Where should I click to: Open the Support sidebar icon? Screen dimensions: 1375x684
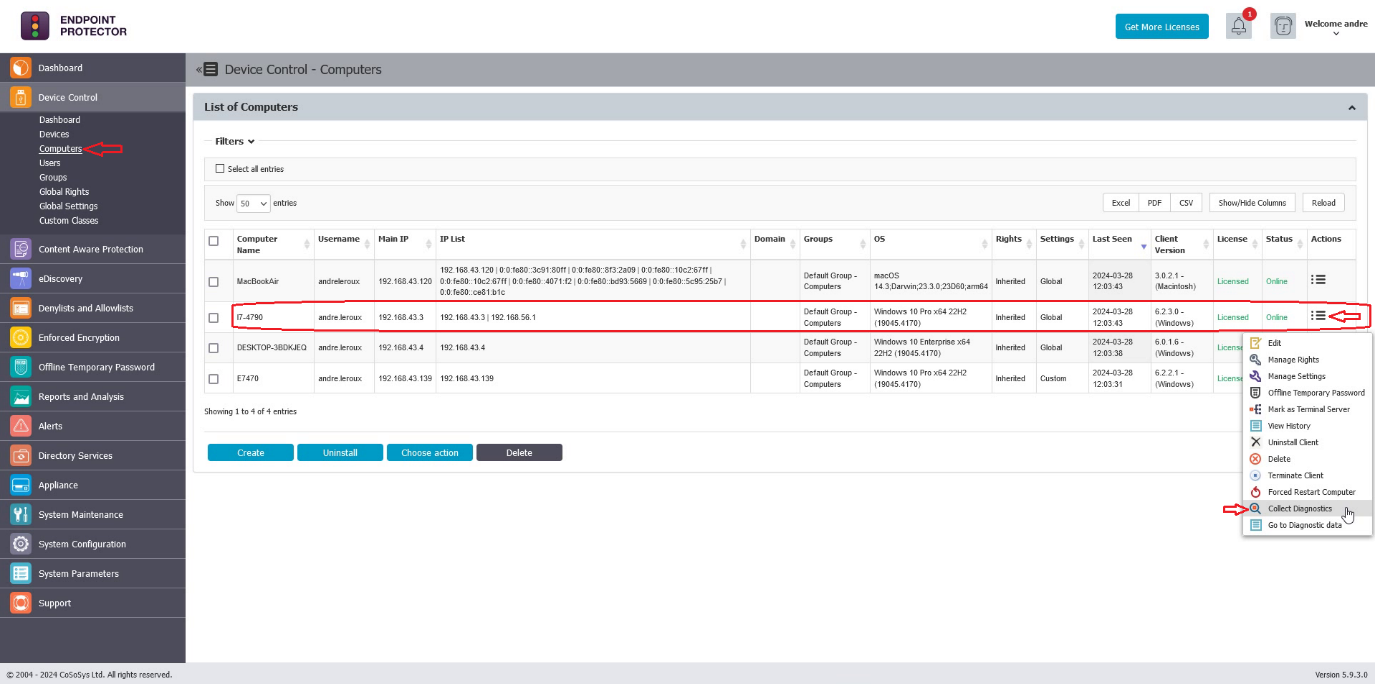coord(21,603)
